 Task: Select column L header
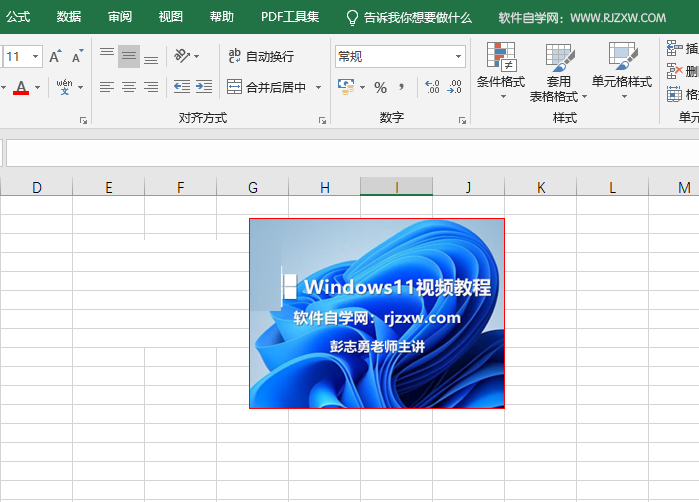click(613, 187)
